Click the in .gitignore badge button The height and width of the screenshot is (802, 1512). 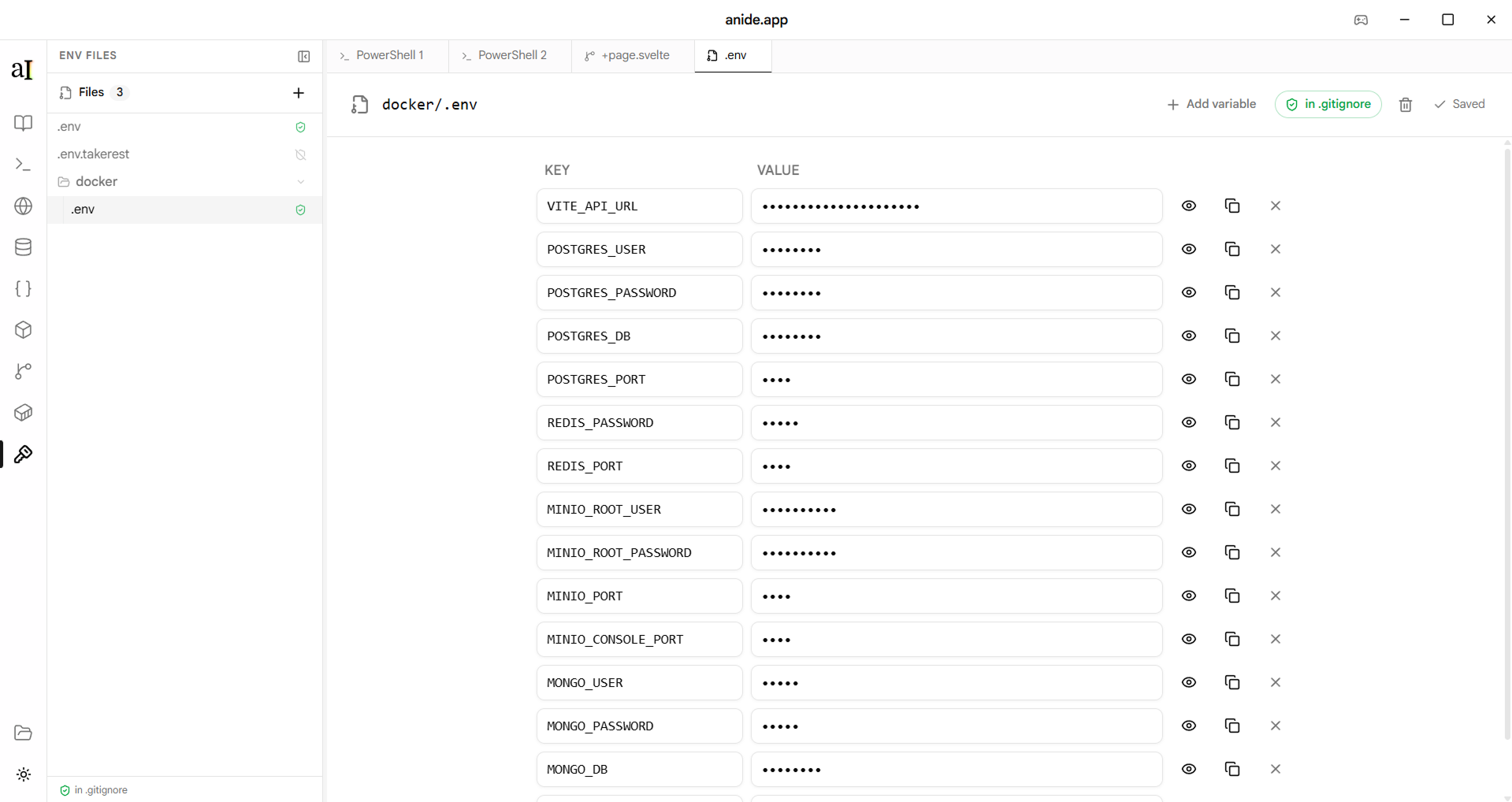pyautogui.click(x=1328, y=104)
